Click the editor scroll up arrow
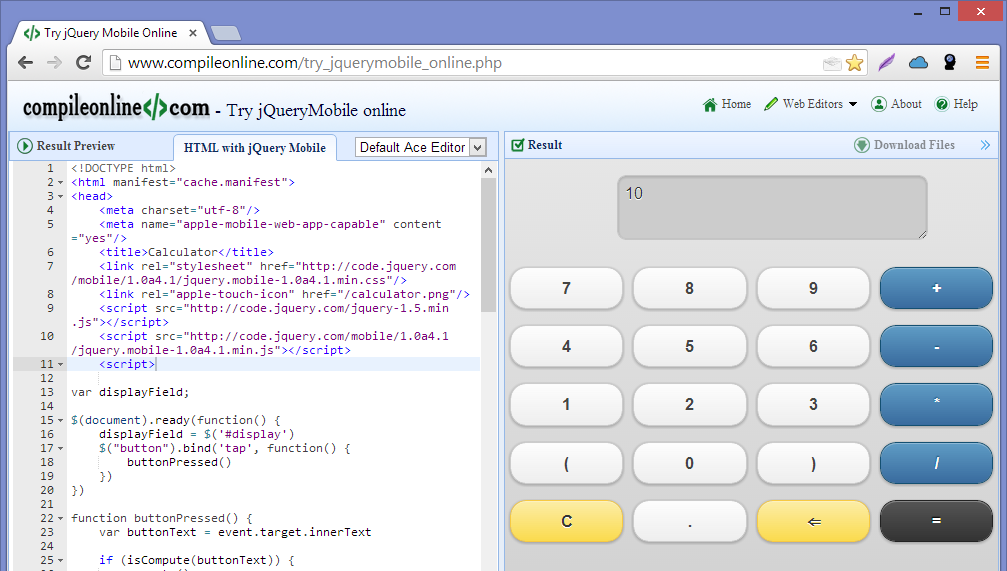The height and width of the screenshot is (571, 1007). point(488,170)
